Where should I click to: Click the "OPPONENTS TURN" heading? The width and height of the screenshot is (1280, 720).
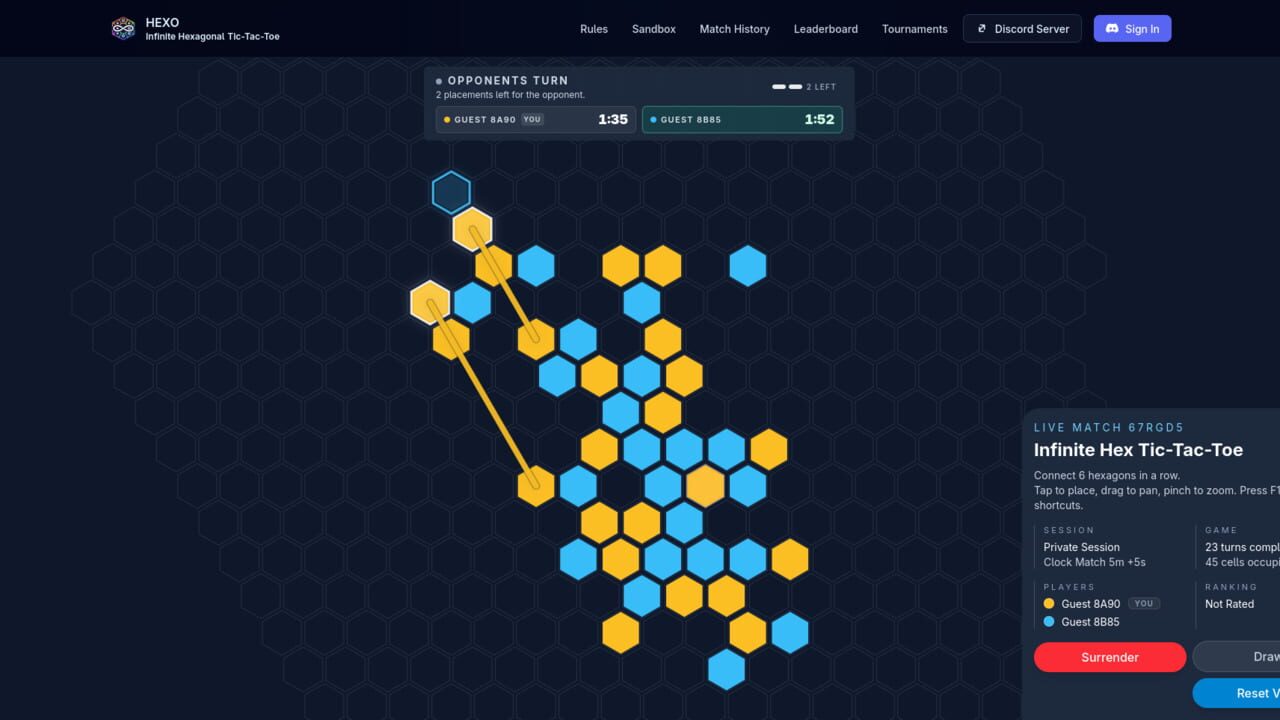508,80
